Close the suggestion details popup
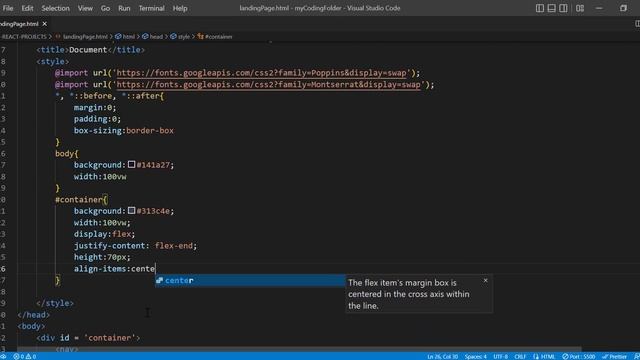Screen dimensions: 640x360 (x=485, y=280)
